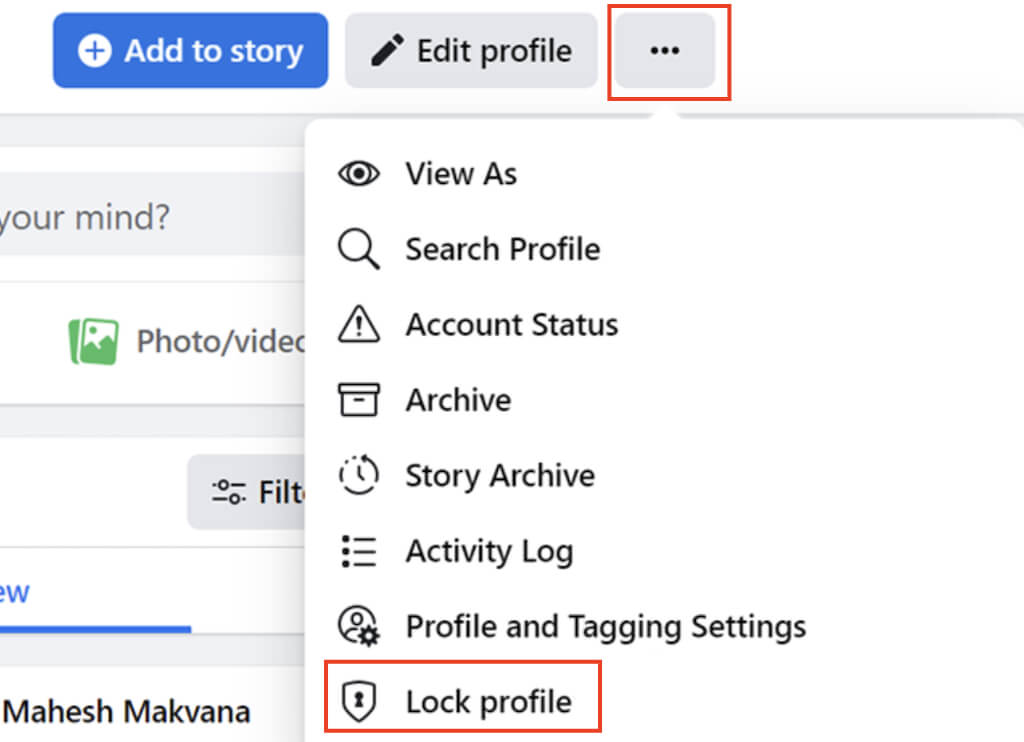Screen dimensions: 1024x742
Task: Click the warning triangle Account Status icon
Action: pyautogui.click(x=358, y=325)
